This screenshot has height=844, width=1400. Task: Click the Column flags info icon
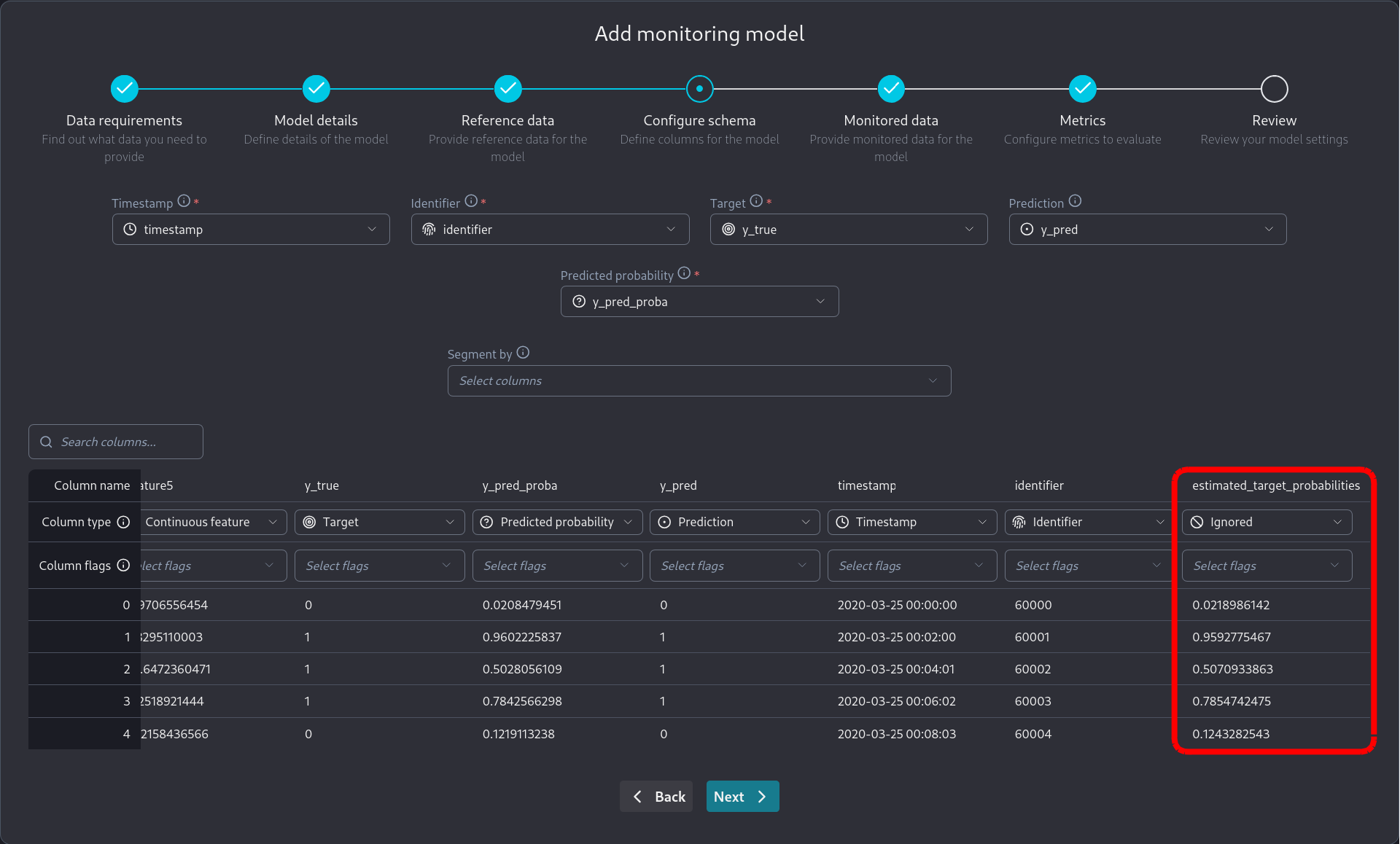(x=123, y=566)
